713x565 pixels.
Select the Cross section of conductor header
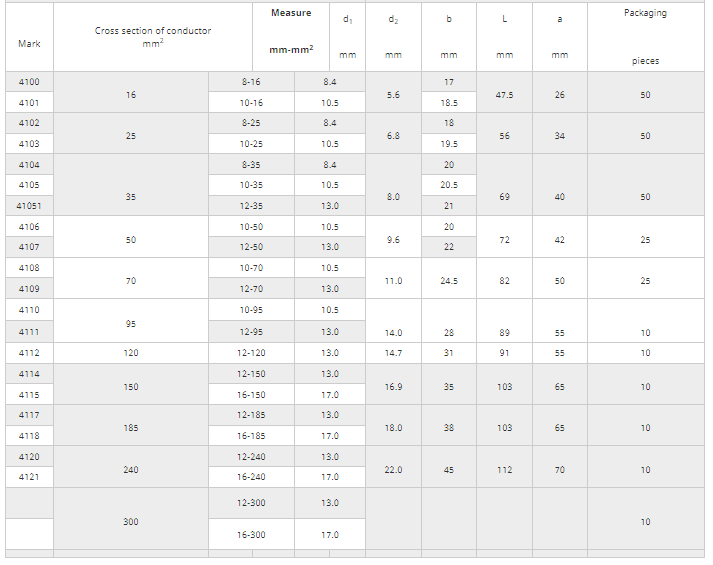tap(153, 37)
